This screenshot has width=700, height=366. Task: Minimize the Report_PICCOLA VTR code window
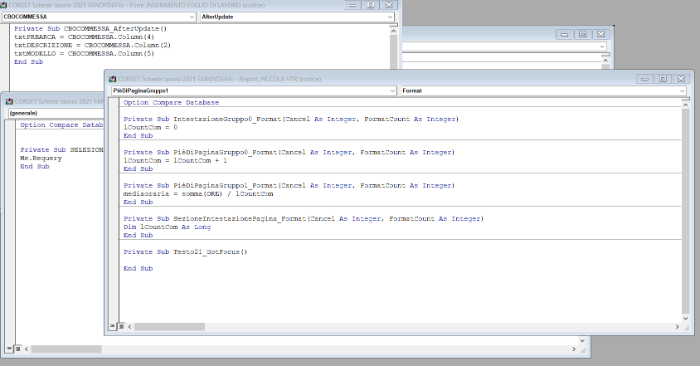pyautogui.click(x=645, y=79)
